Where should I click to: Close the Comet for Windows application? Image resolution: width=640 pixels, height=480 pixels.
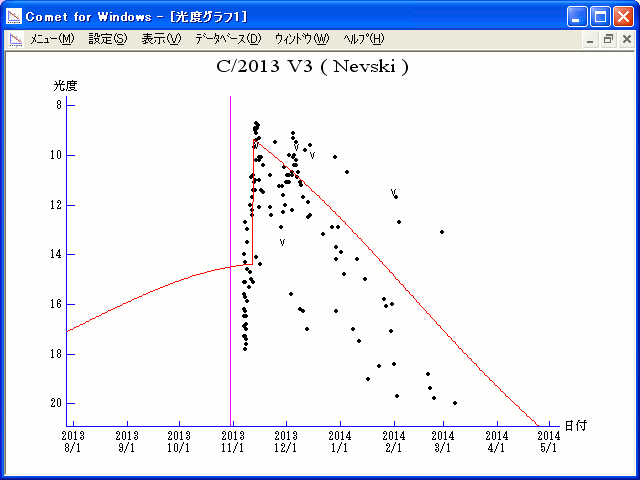click(624, 17)
